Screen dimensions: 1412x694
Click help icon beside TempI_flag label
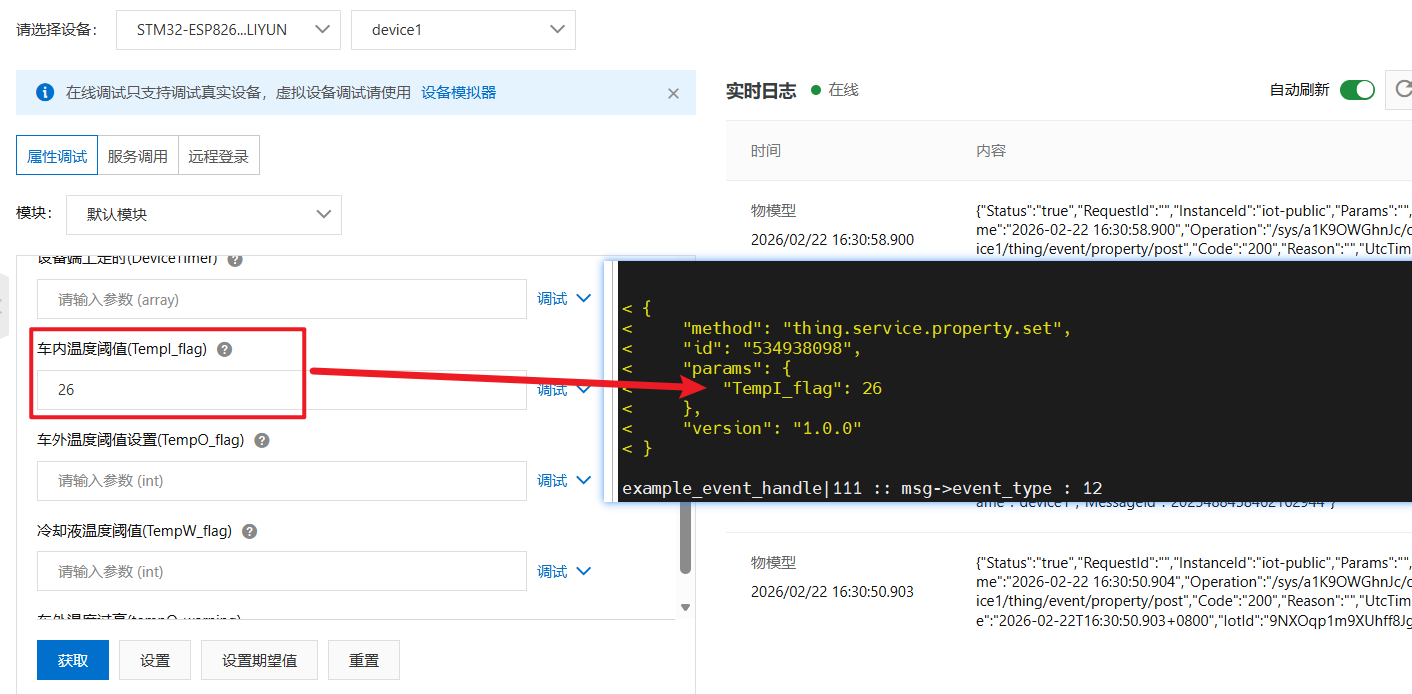tap(224, 349)
